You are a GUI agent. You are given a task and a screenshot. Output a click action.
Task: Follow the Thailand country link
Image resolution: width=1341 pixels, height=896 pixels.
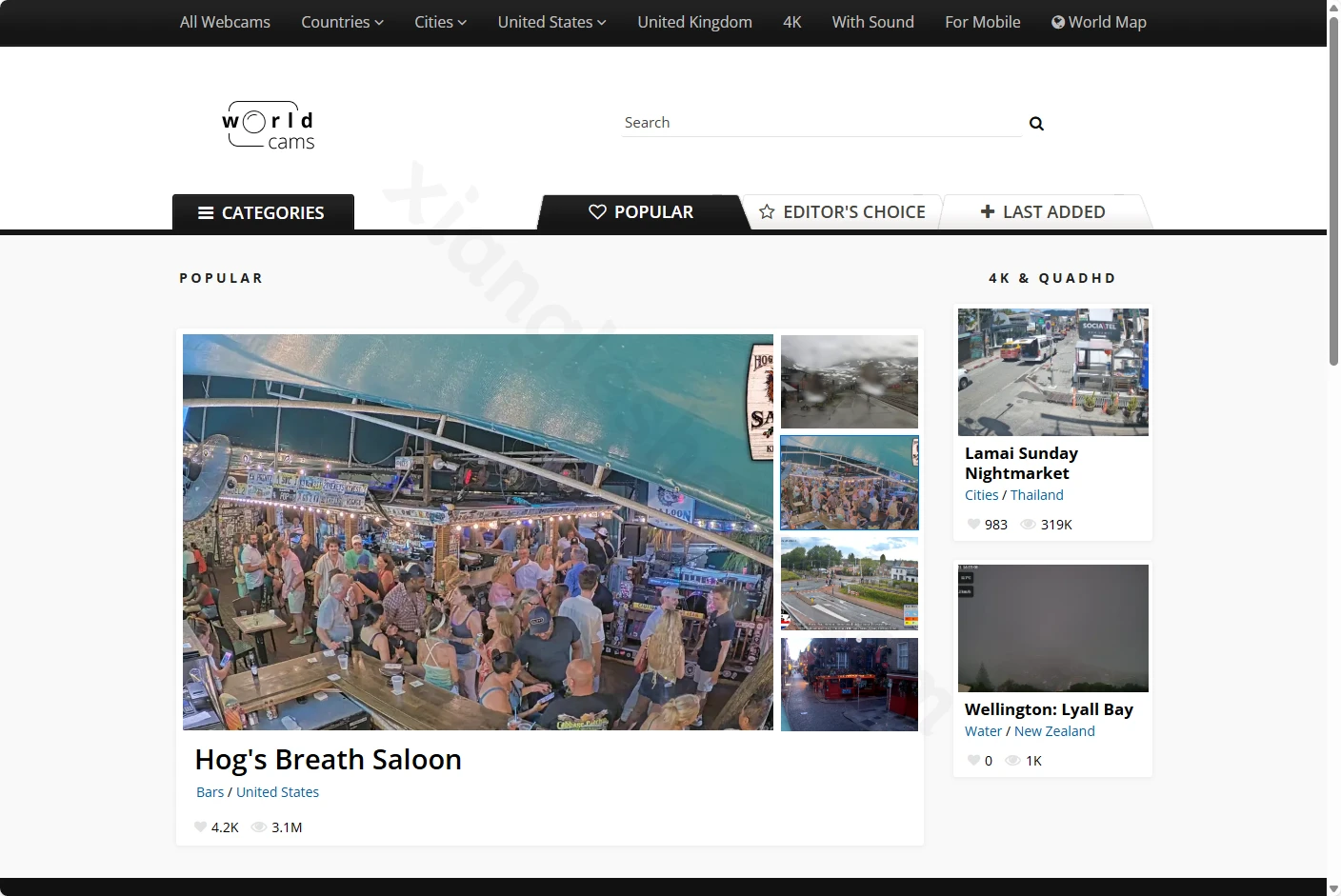coord(1036,495)
